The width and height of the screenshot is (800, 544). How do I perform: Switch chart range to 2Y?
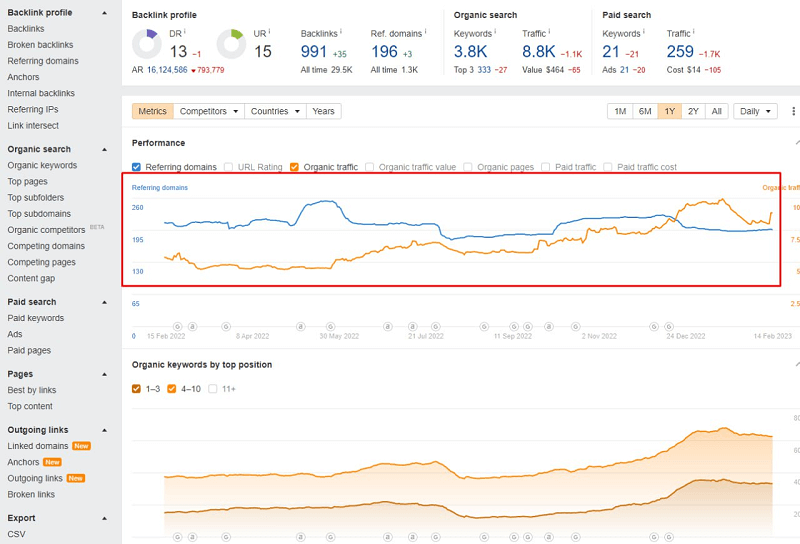click(693, 111)
